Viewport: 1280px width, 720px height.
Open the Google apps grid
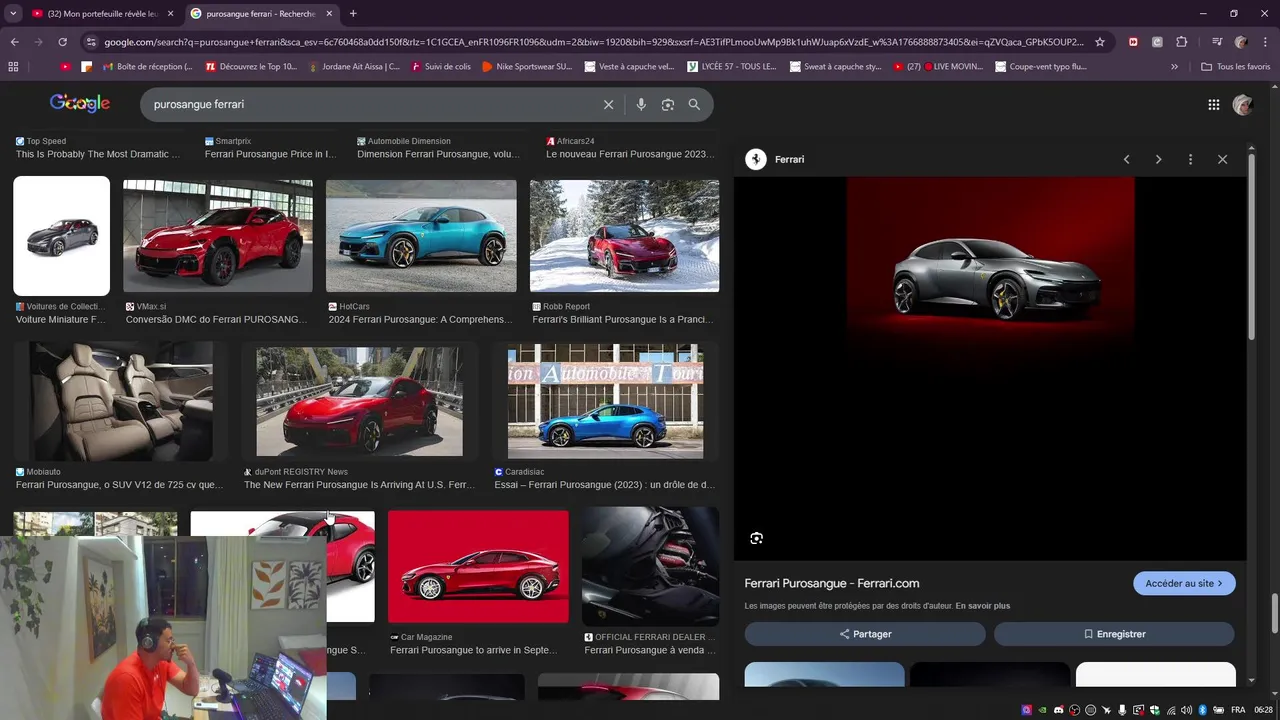pos(1214,104)
